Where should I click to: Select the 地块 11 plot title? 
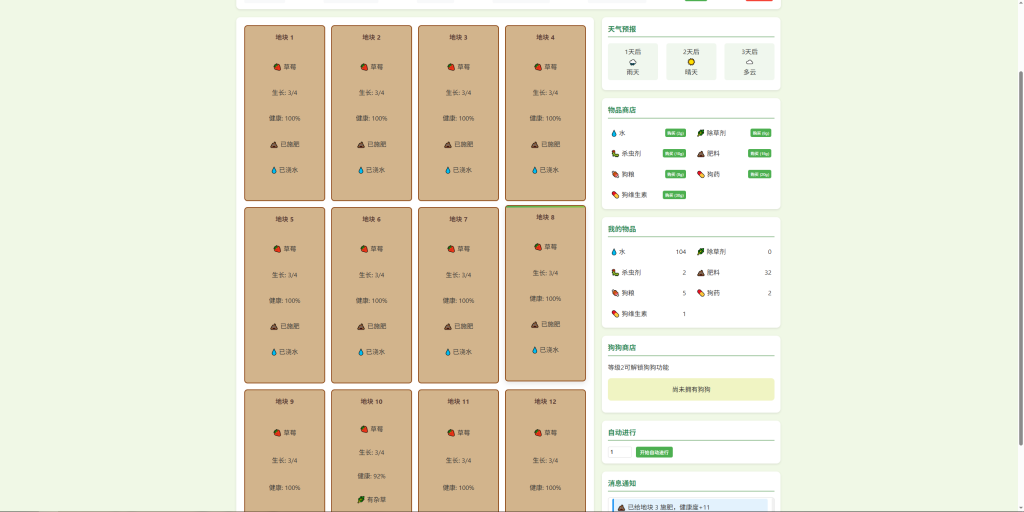(x=458, y=402)
